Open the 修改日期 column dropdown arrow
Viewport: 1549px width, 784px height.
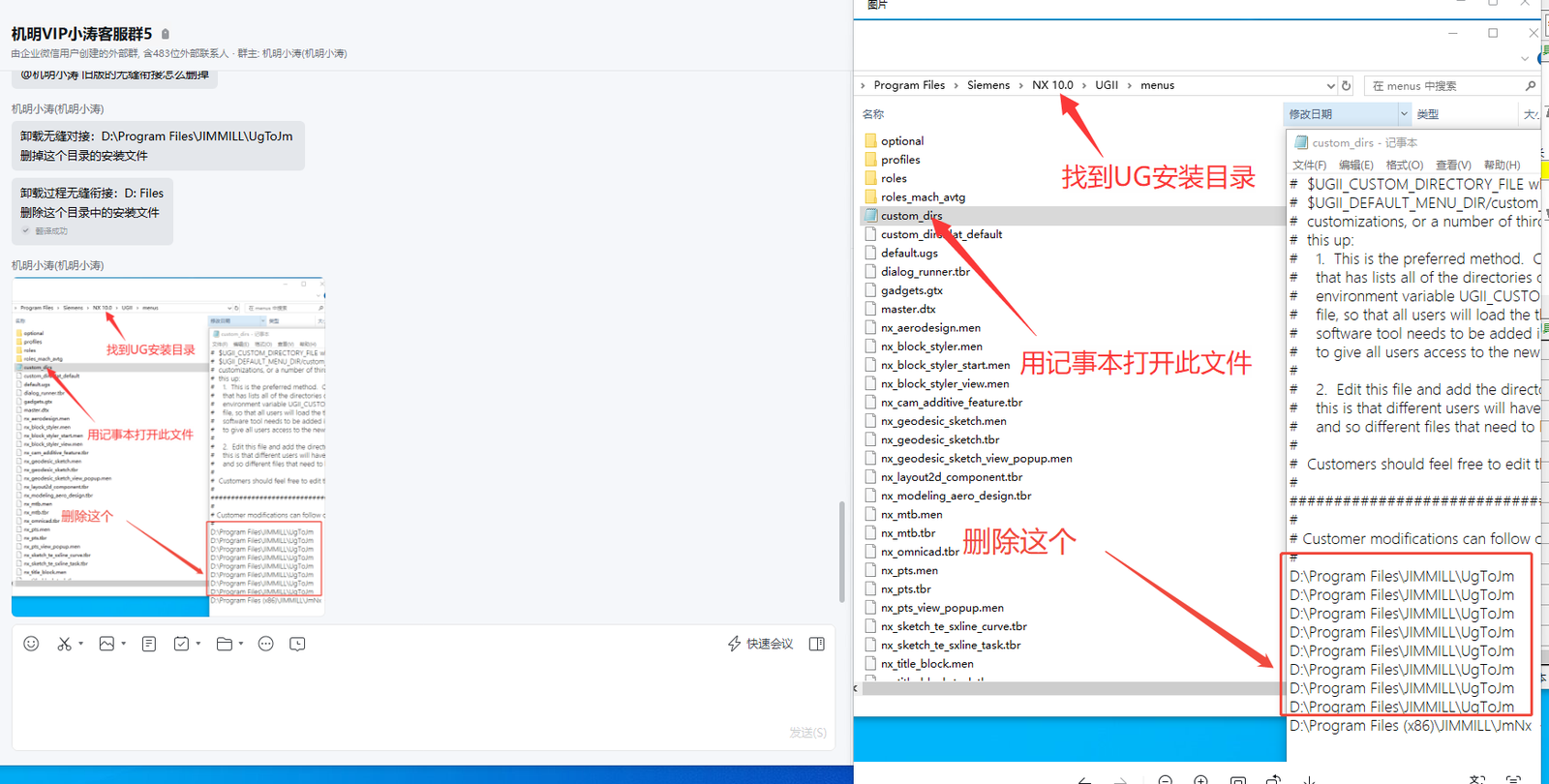tap(1404, 114)
